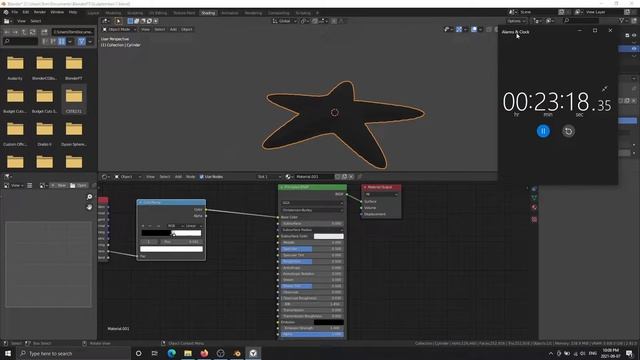640x360 pixels.
Task: Open the outliner filter dropdown
Action: pos(623,20)
